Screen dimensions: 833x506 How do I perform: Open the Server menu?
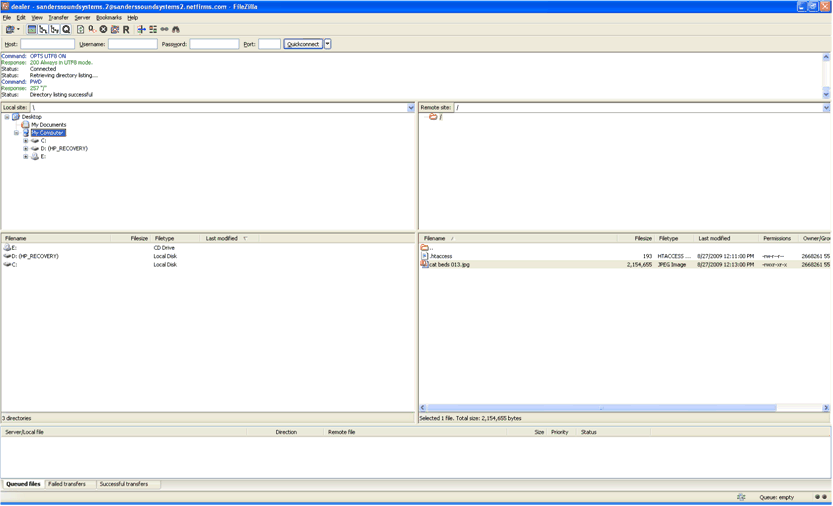(82, 18)
